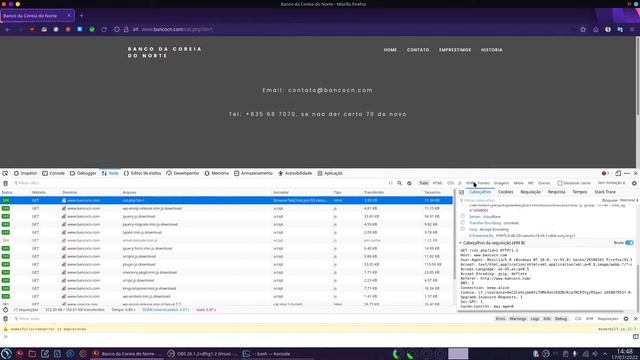The width and height of the screenshot is (640, 360).
Task: Click help icon next to Vary header
Action: pos(462,229)
